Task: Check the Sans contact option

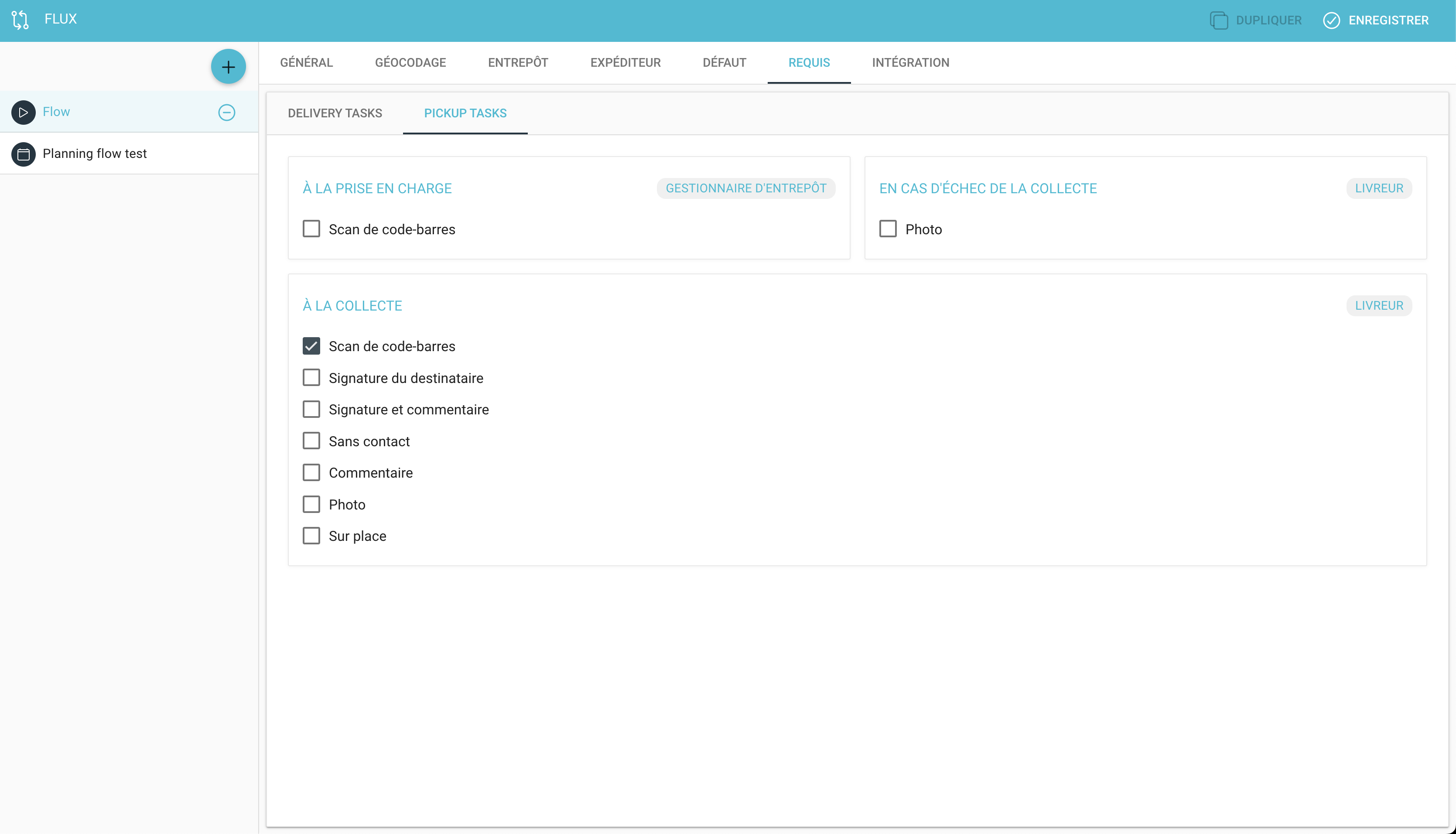Action: tap(311, 441)
